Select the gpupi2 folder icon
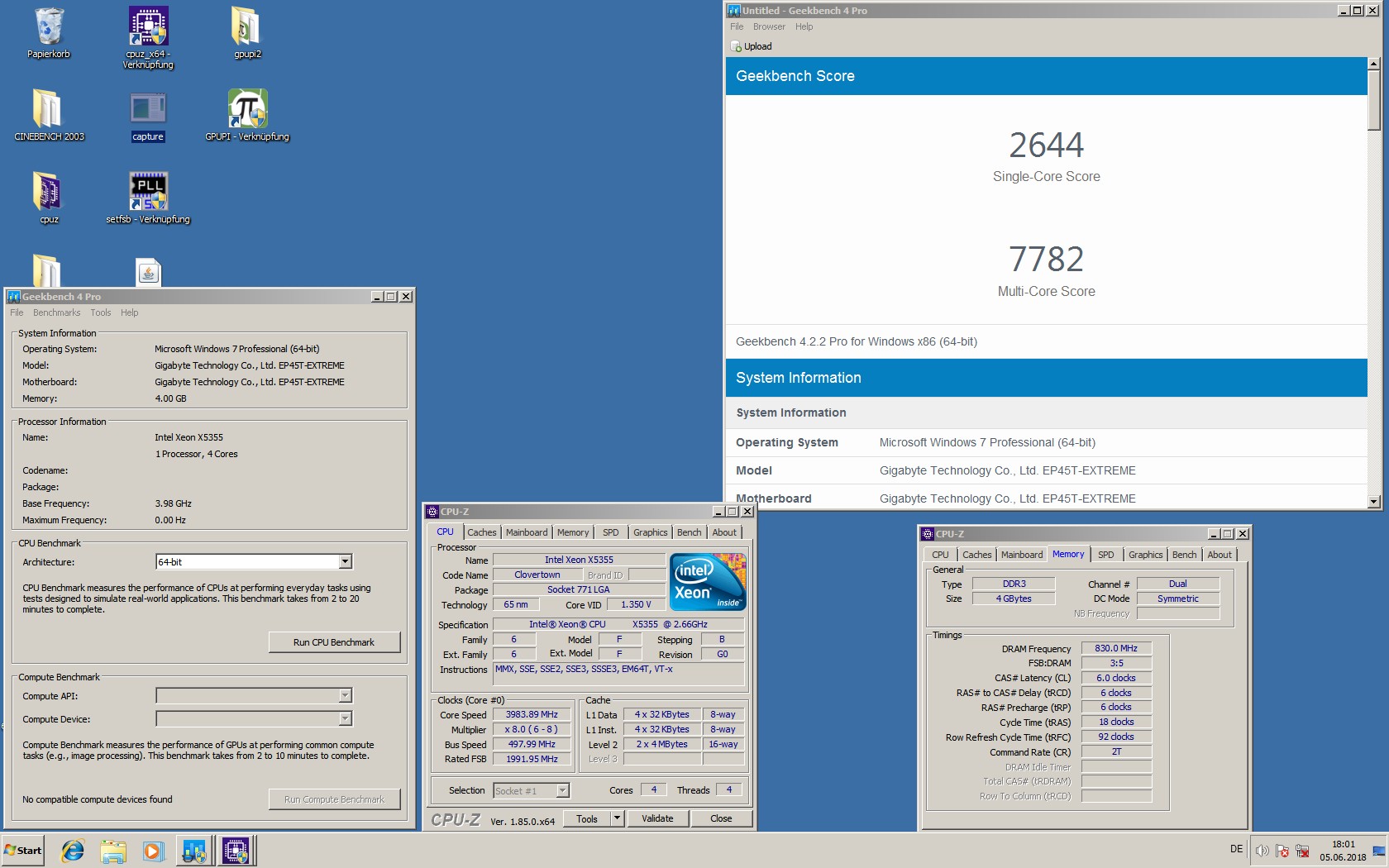1389x868 pixels. (x=247, y=33)
